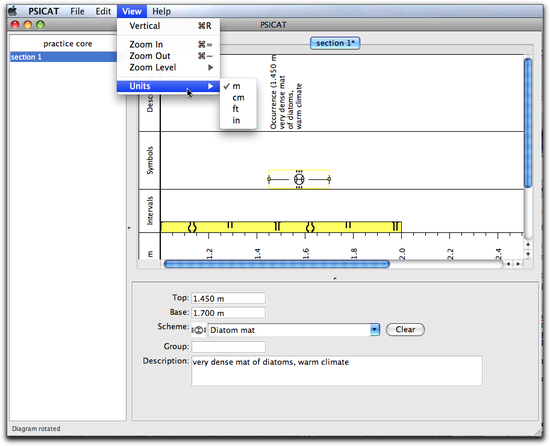Click the horizontal scrollbar right arrow

pyautogui.click(x=518, y=264)
